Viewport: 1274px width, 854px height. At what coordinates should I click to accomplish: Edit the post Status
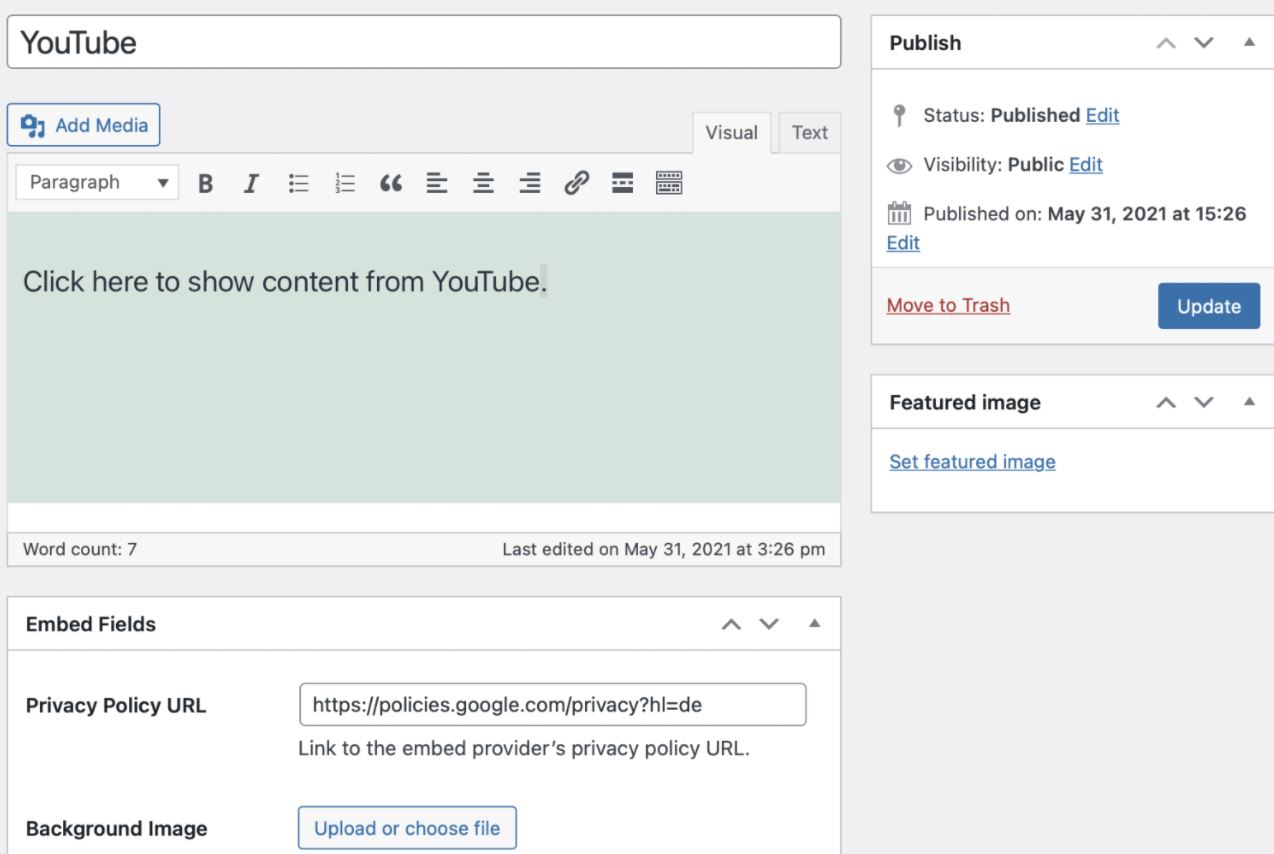pyautogui.click(x=1102, y=115)
